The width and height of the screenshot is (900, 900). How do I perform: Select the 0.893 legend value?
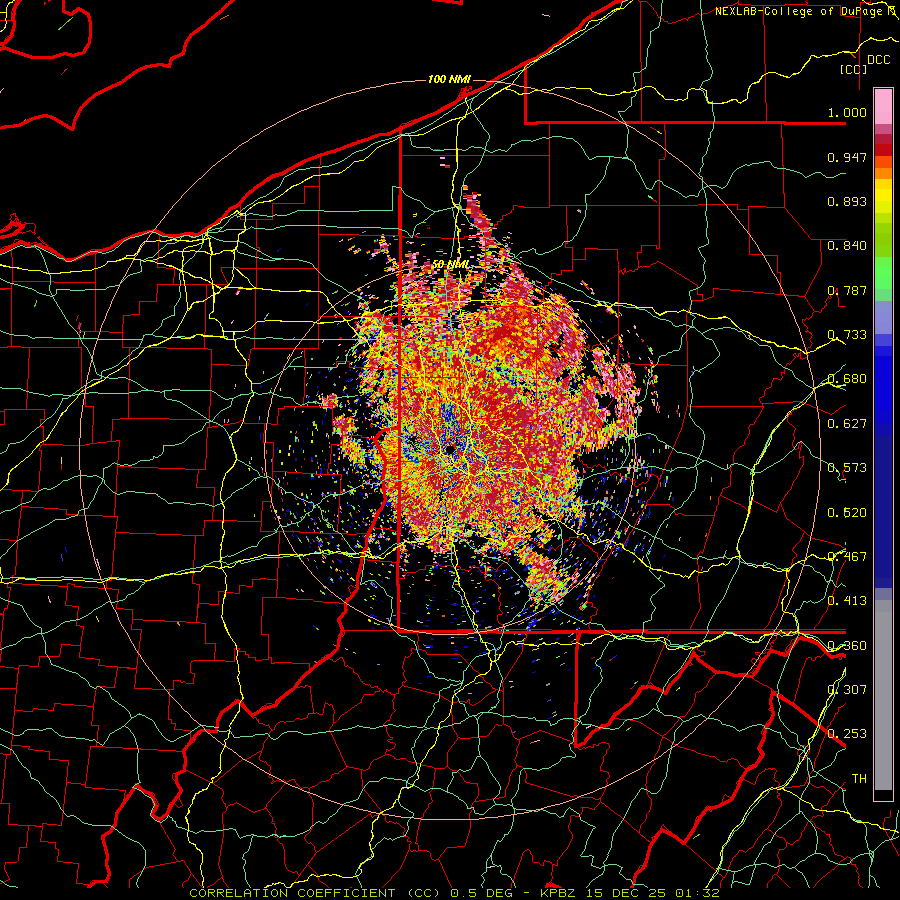coord(847,201)
